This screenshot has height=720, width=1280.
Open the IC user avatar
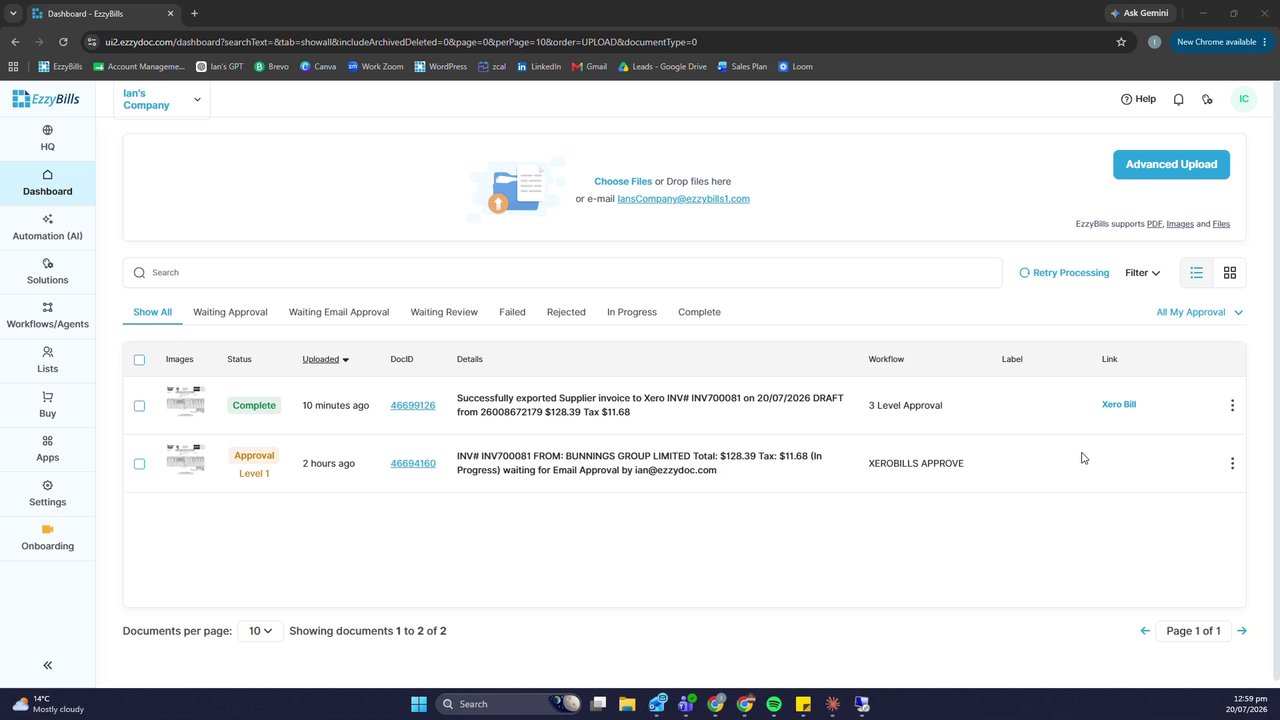[1244, 99]
